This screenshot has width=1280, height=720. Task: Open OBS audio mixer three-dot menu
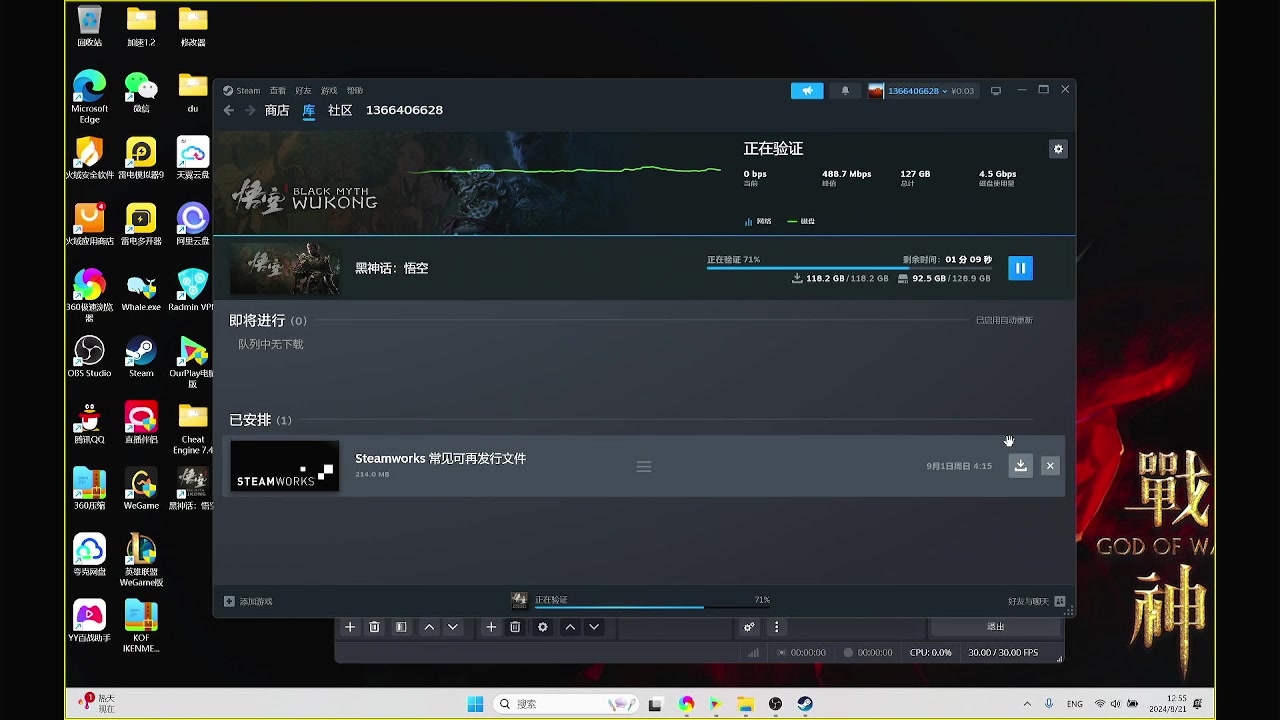(x=776, y=627)
